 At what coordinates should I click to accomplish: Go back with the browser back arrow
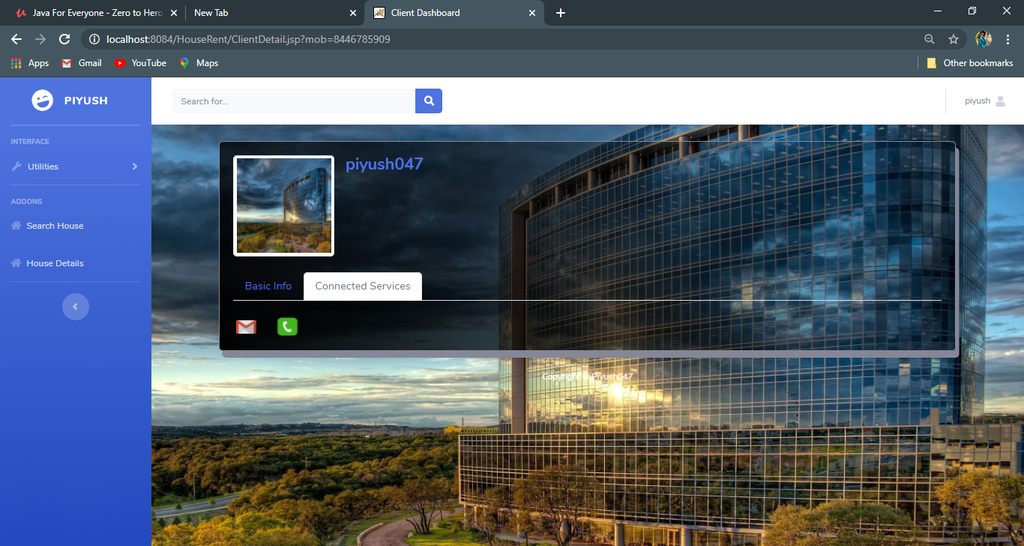point(16,39)
